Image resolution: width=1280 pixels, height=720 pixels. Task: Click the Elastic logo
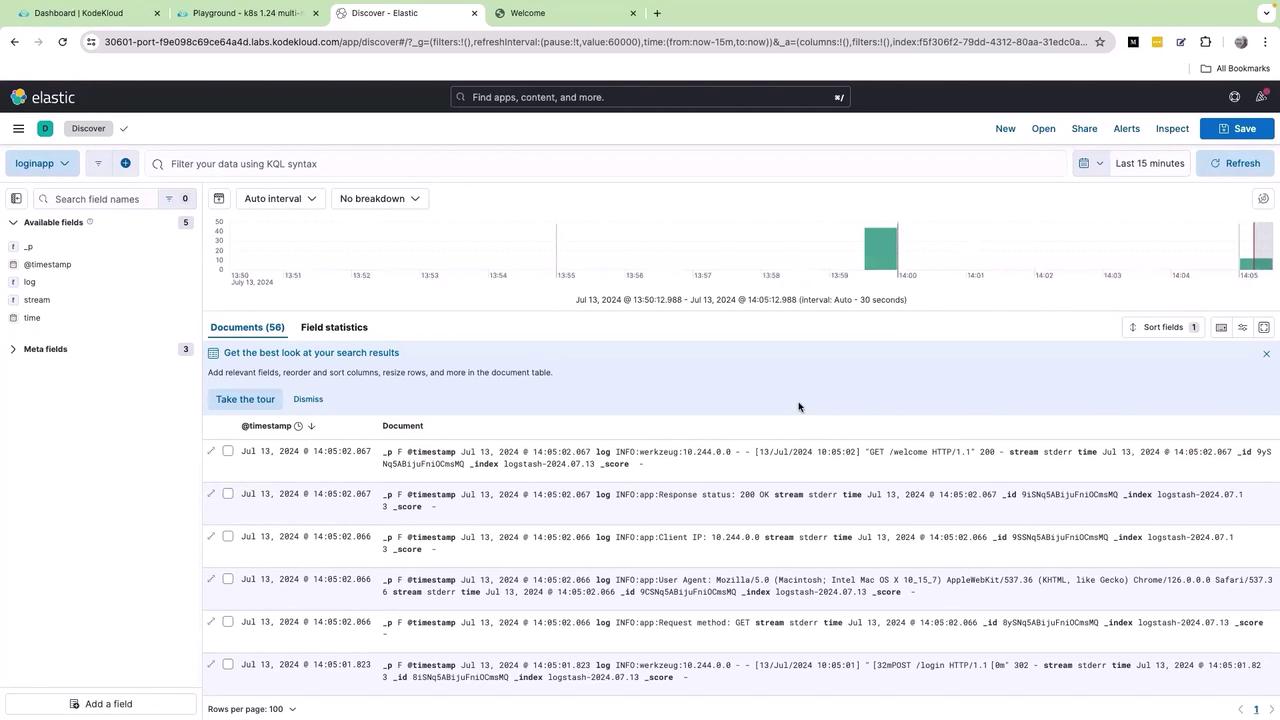(43, 97)
